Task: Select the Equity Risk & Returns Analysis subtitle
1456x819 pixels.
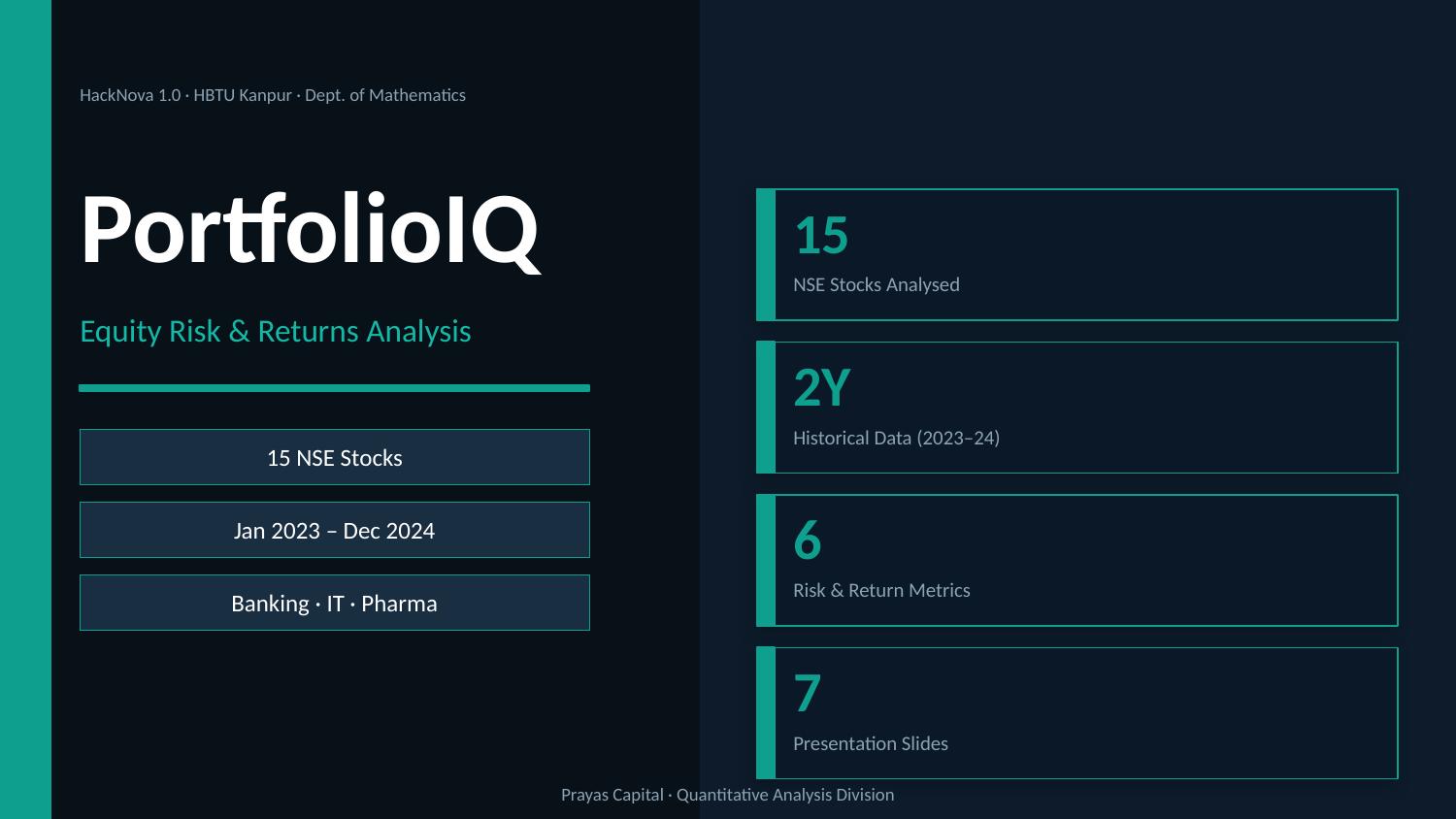Action: click(x=275, y=331)
